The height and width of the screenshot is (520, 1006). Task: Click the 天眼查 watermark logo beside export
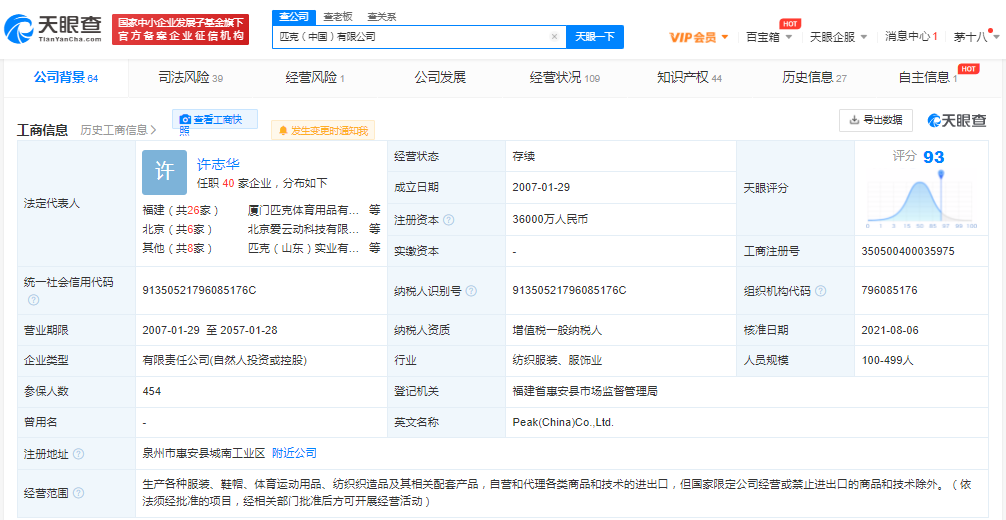pyautogui.click(x=956, y=120)
